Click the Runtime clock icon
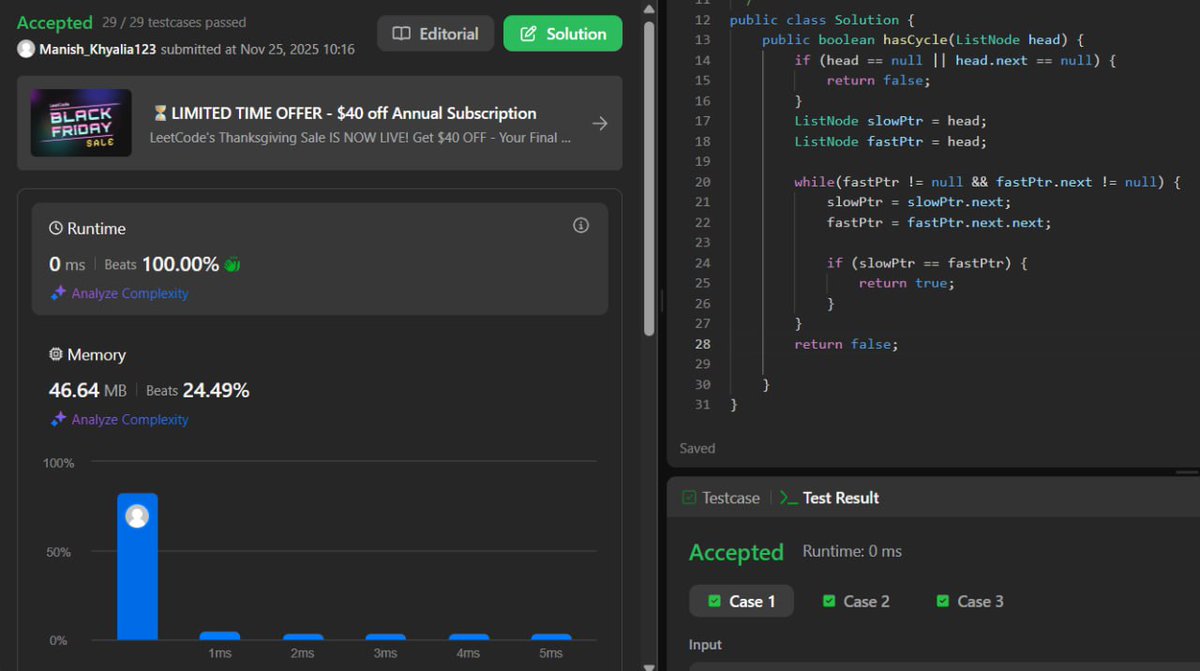Screen dimensions: 1200x671 click(55, 228)
